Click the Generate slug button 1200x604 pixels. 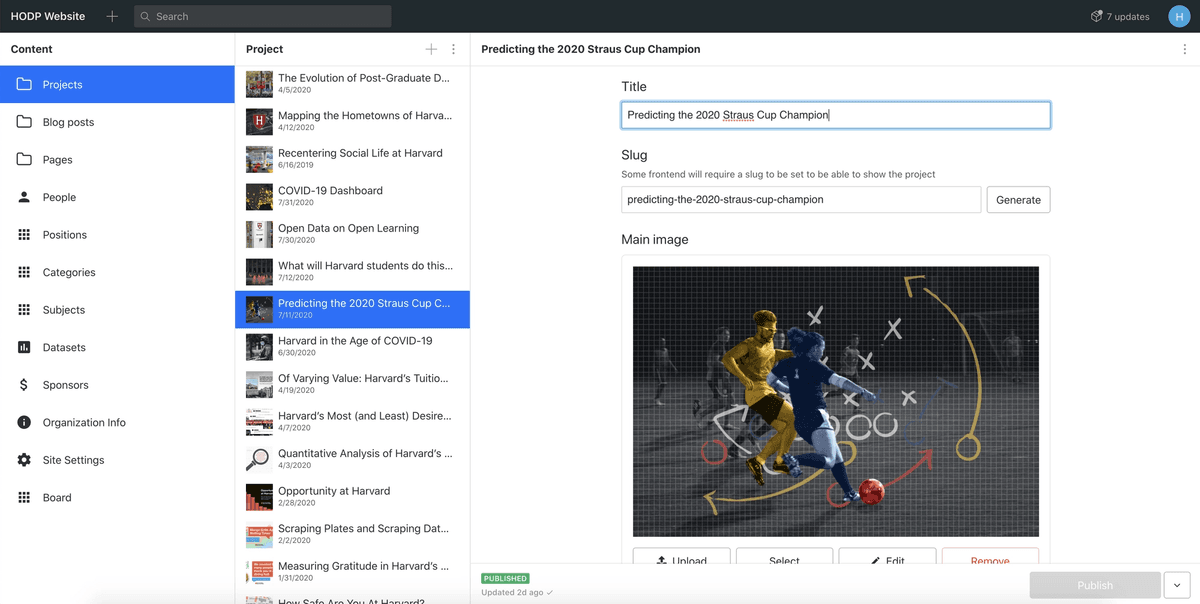click(1018, 199)
